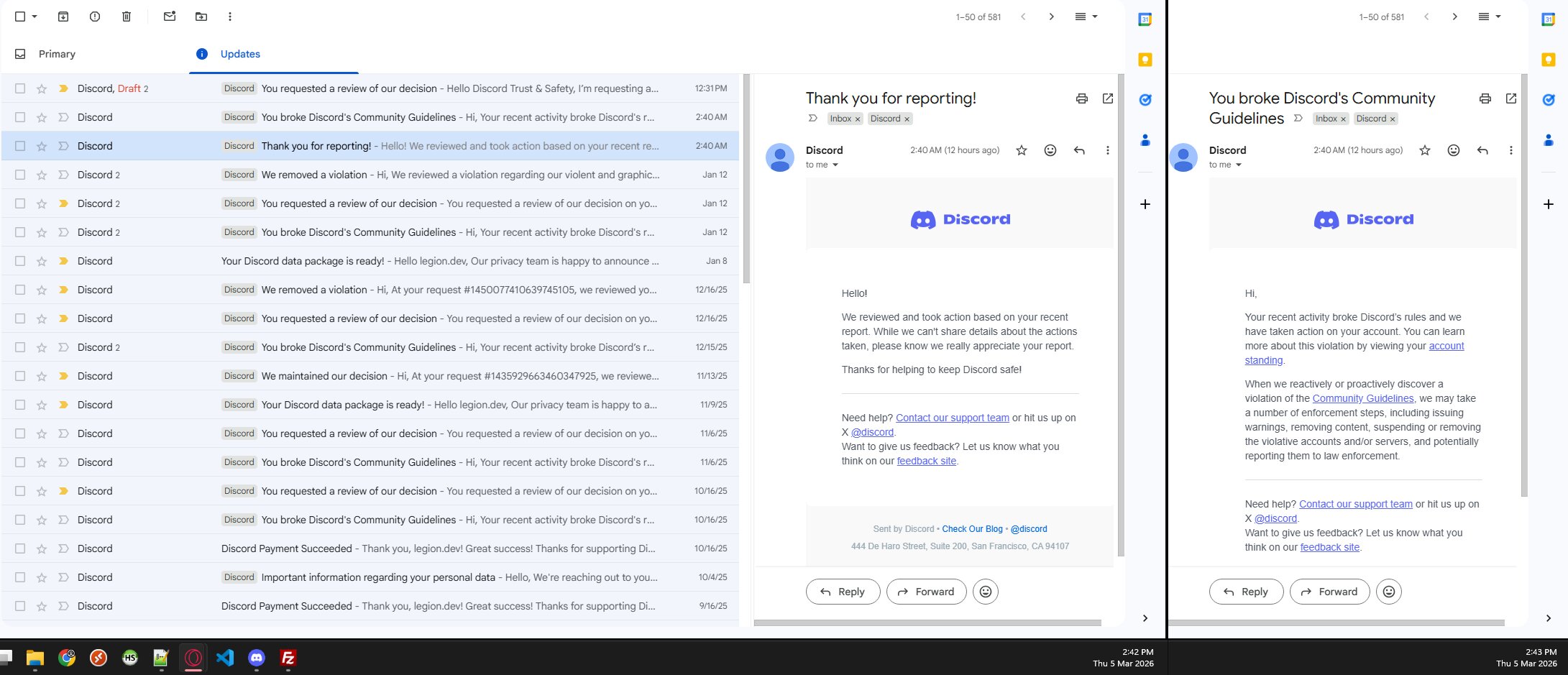Click reply arrow in Thank you for reporting header
Image resolution: width=1568 pixels, height=675 pixels.
pyautogui.click(x=1079, y=150)
